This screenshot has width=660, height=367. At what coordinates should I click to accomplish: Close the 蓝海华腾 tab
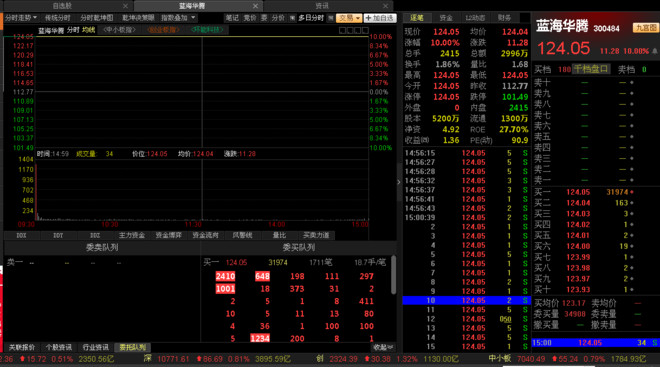(x=255, y=6)
